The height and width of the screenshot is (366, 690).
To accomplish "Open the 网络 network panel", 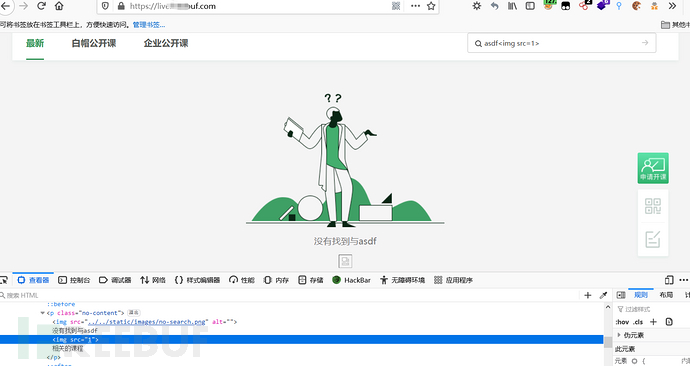I will [x=153, y=280].
